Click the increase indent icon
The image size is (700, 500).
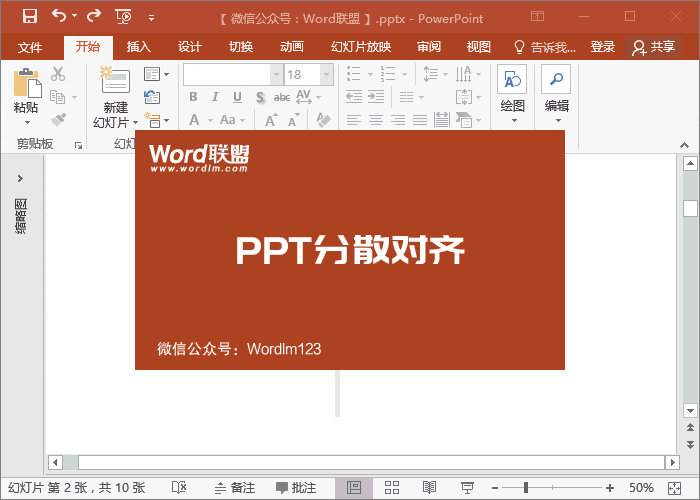tap(376, 96)
